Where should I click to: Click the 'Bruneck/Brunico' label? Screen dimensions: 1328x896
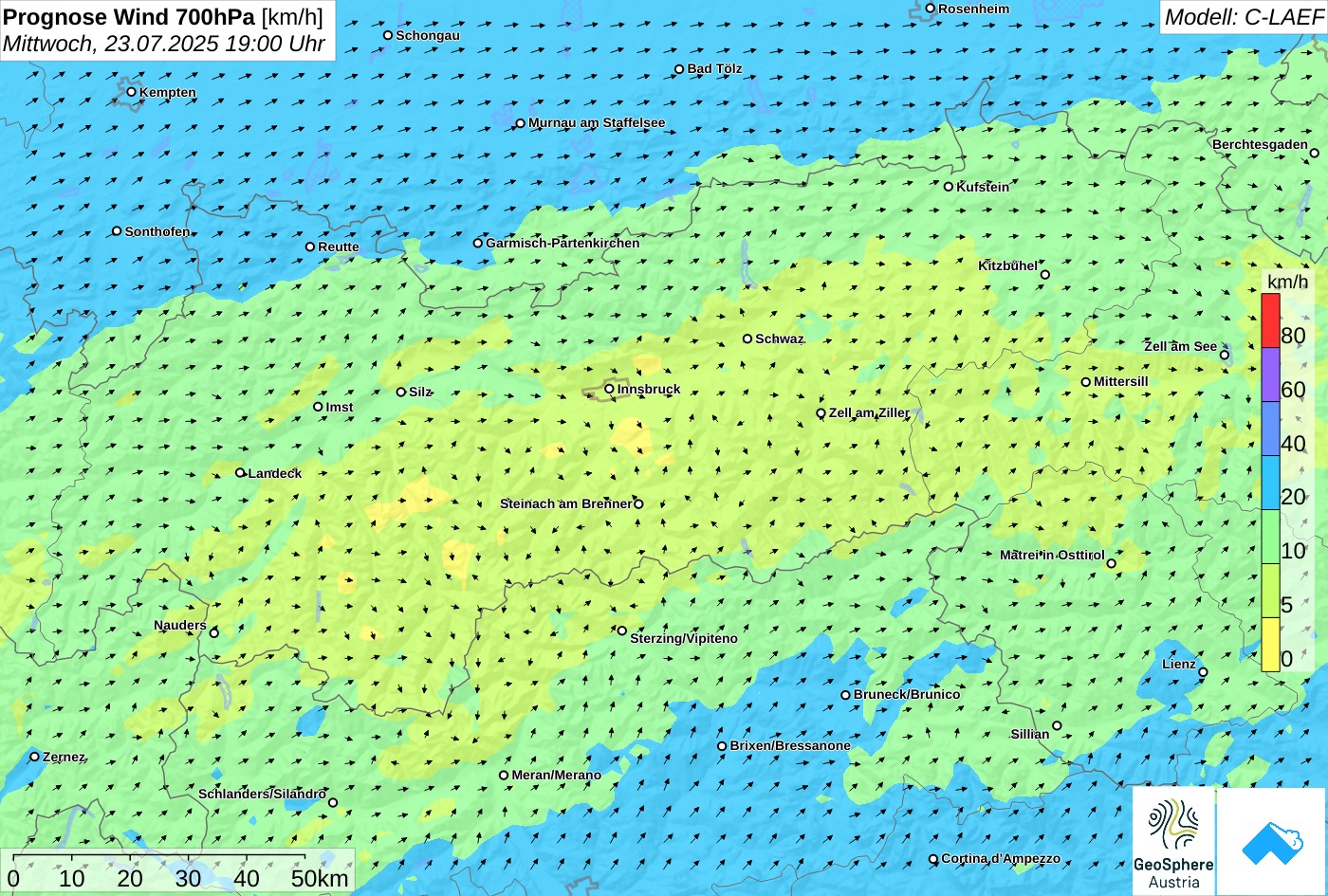(907, 694)
